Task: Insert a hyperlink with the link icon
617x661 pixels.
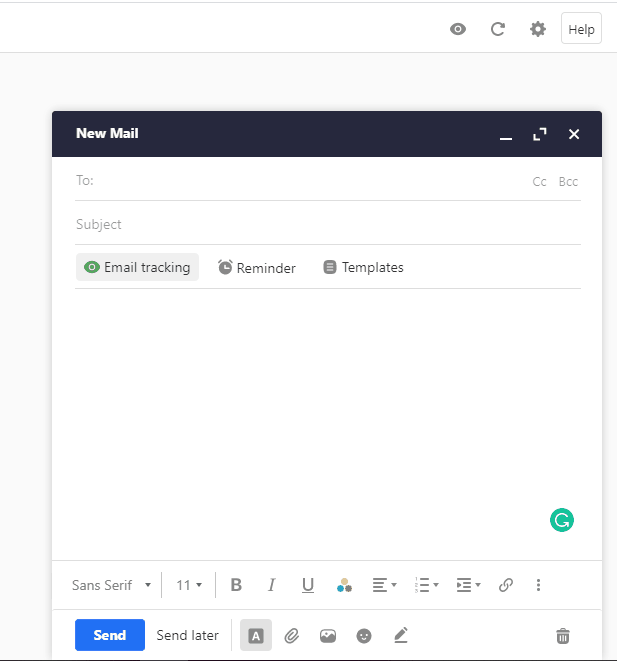Action: click(506, 585)
